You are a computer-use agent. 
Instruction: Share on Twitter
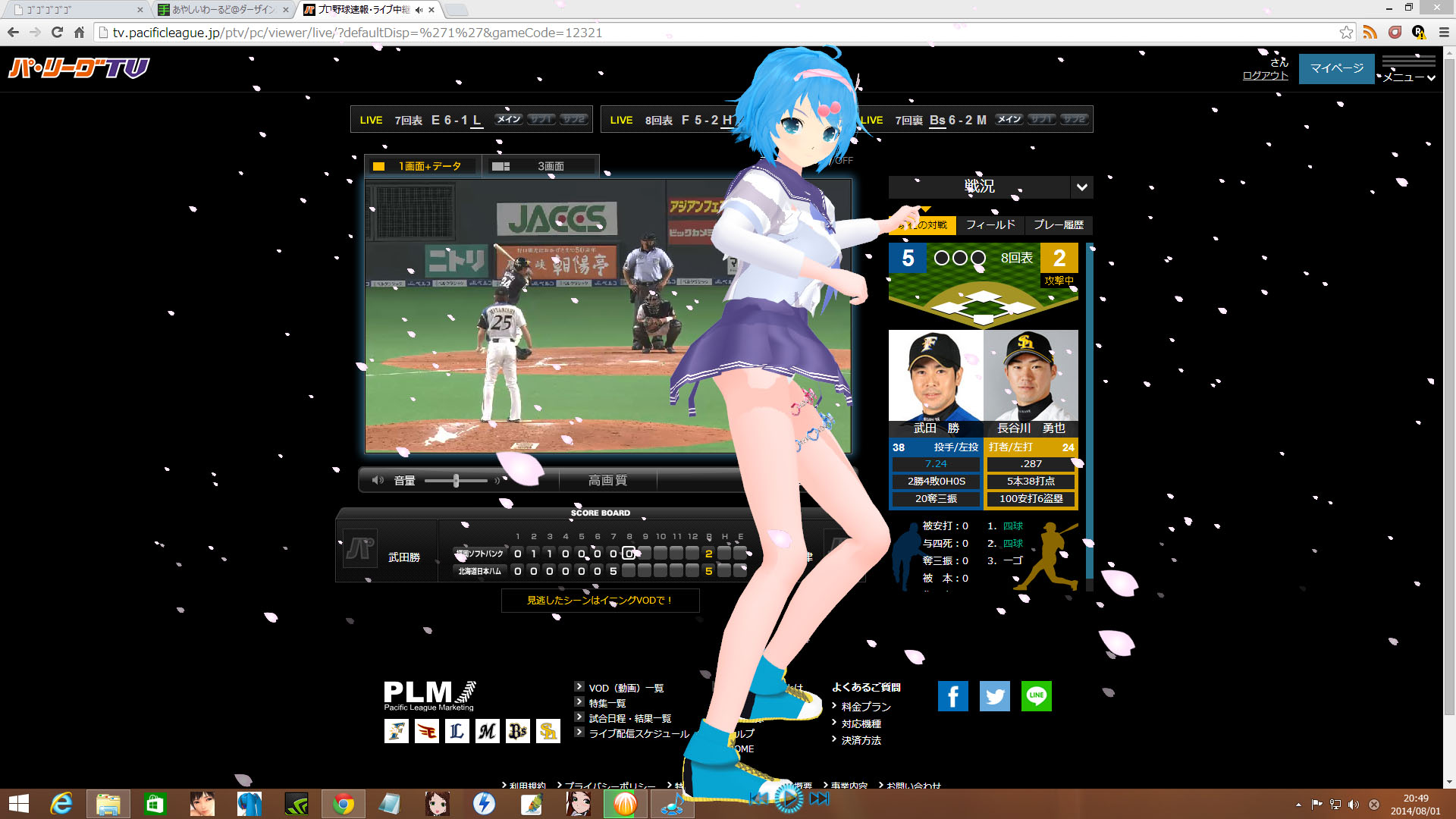[x=995, y=695]
